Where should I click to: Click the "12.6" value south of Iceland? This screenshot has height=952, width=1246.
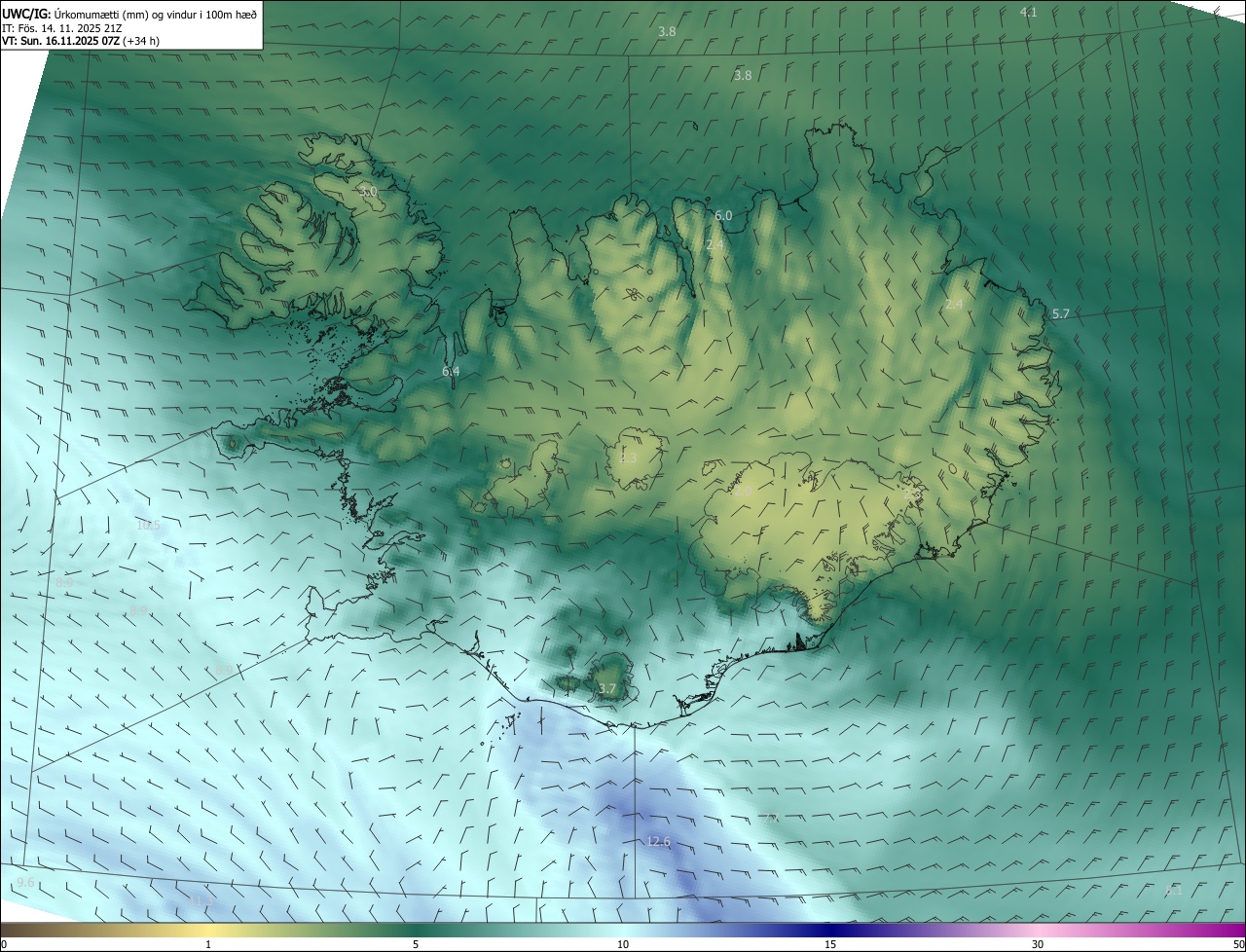(658, 841)
